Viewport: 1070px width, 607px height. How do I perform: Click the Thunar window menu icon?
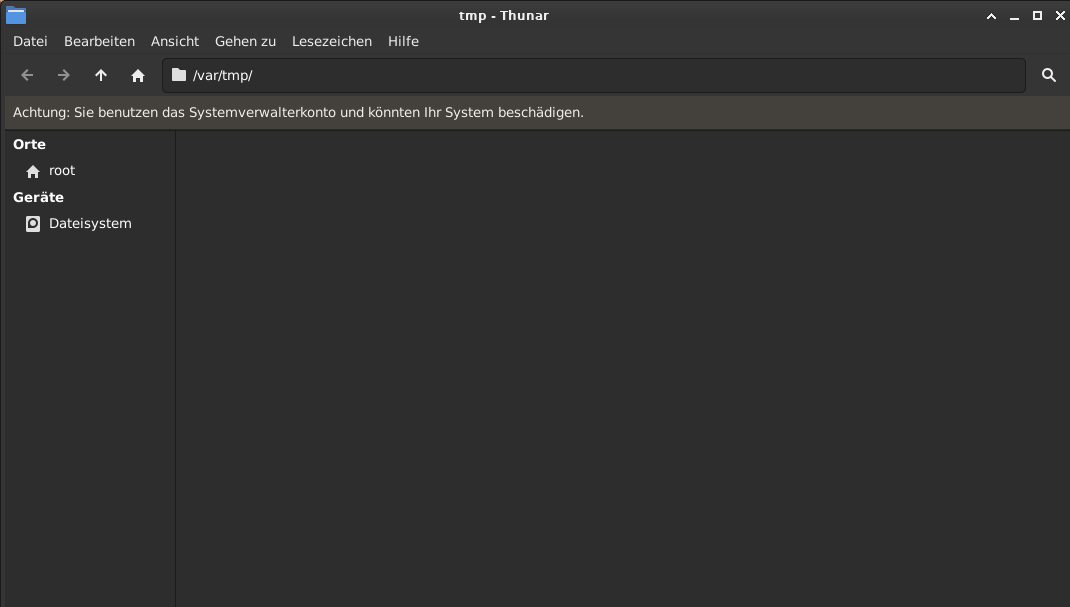click(16, 15)
